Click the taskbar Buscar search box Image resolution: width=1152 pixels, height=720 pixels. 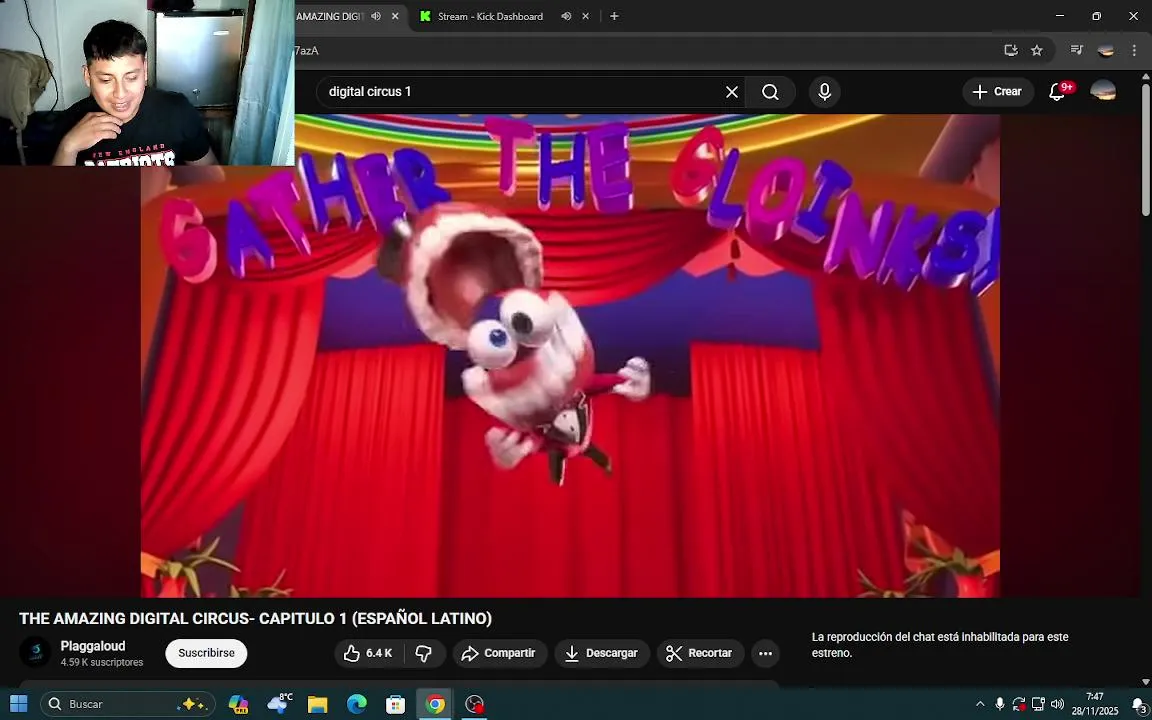coord(128,704)
